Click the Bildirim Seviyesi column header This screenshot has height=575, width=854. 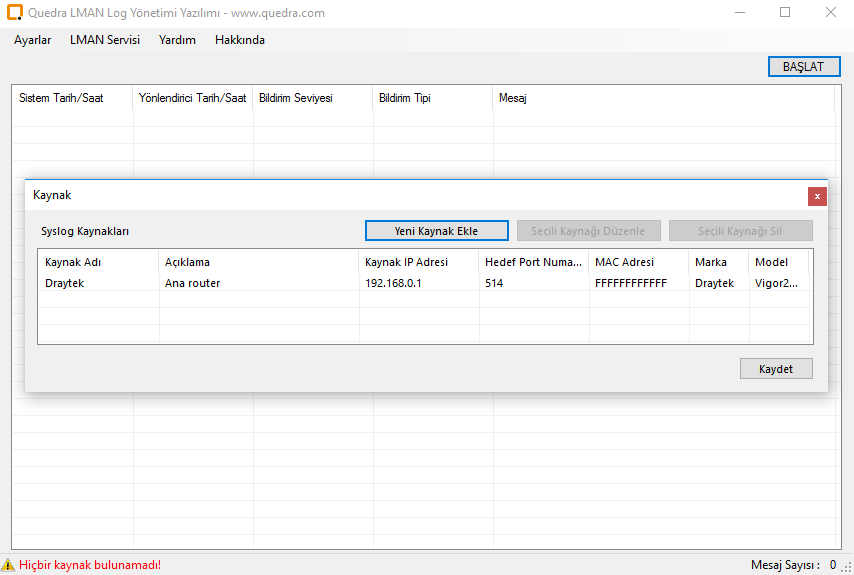(x=295, y=98)
